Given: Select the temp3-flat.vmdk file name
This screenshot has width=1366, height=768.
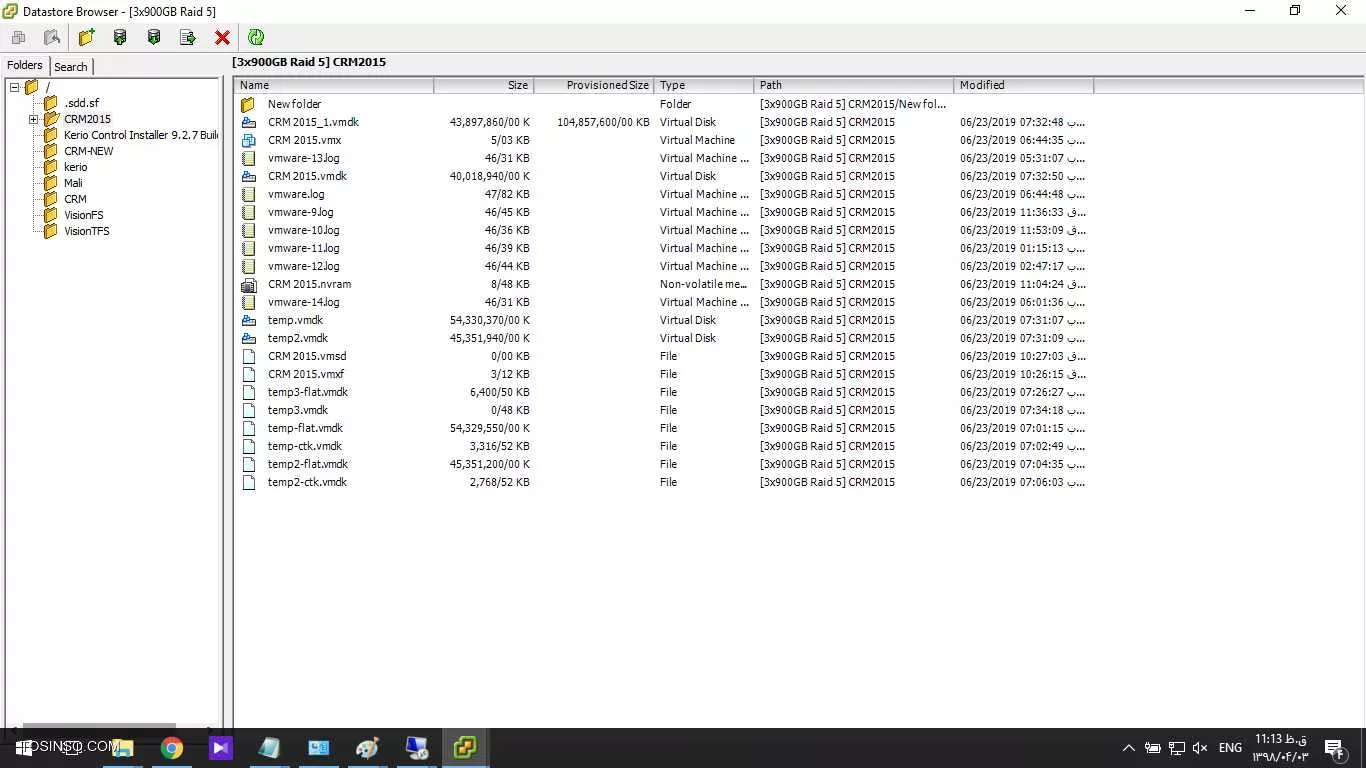Looking at the screenshot, I should 308,392.
